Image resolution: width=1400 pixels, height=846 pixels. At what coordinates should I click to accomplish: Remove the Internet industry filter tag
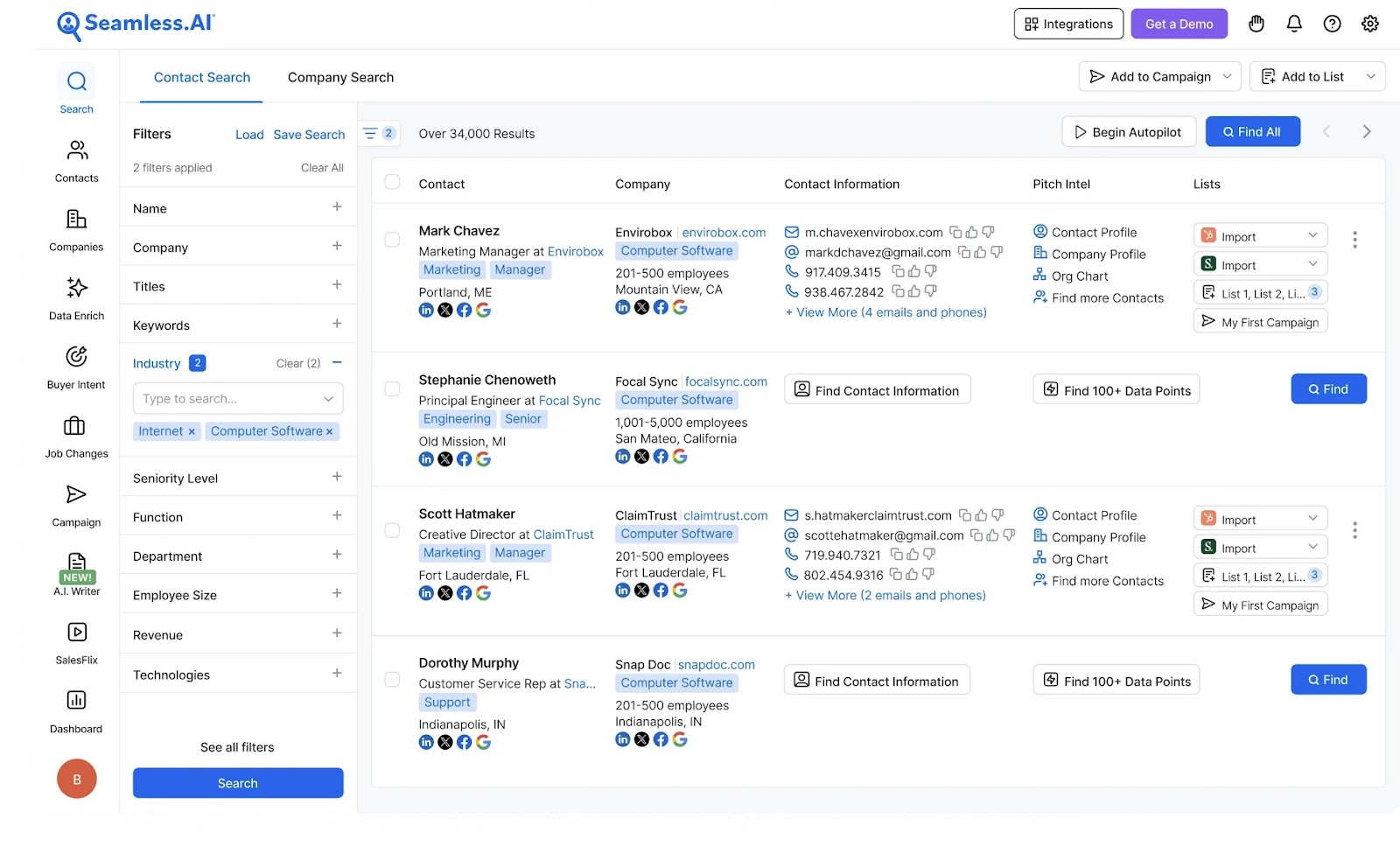[x=192, y=431]
